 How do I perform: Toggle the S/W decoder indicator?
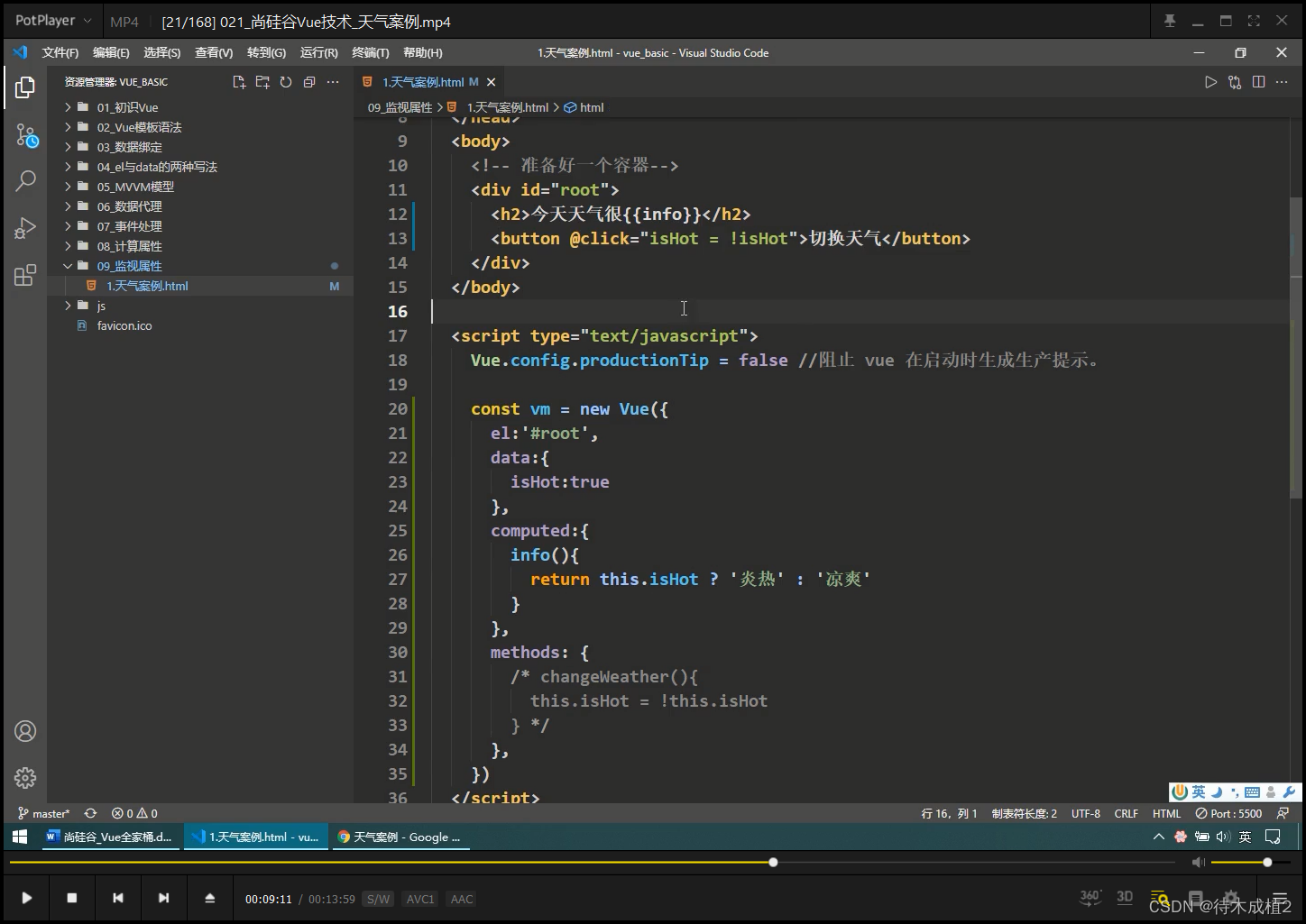(x=378, y=899)
